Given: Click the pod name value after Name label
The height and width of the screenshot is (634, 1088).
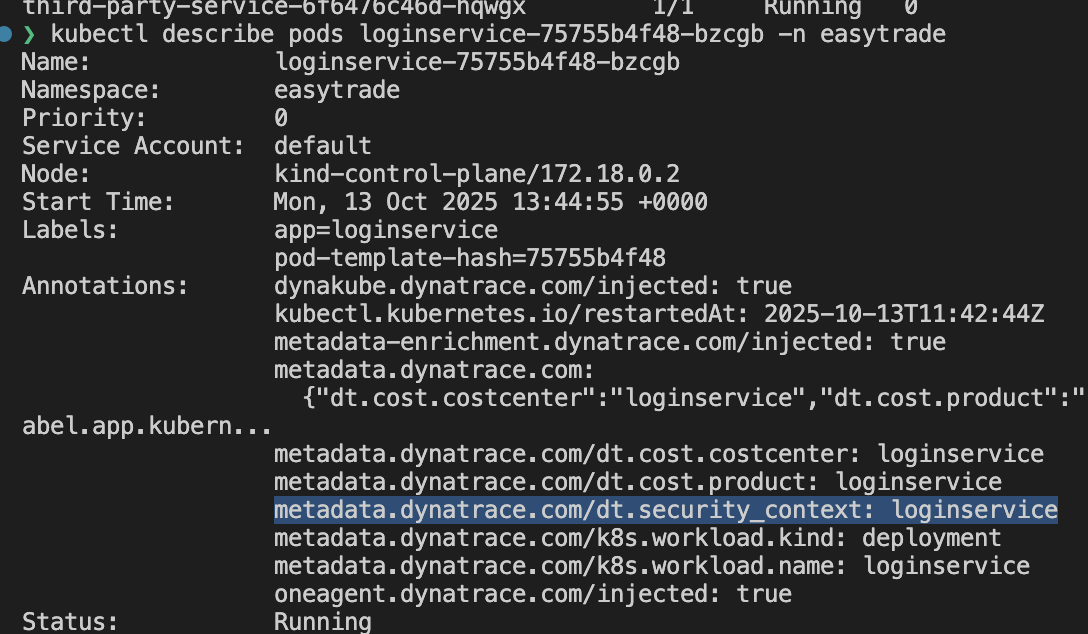Looking at the screenshot, I should pos(477,62).
